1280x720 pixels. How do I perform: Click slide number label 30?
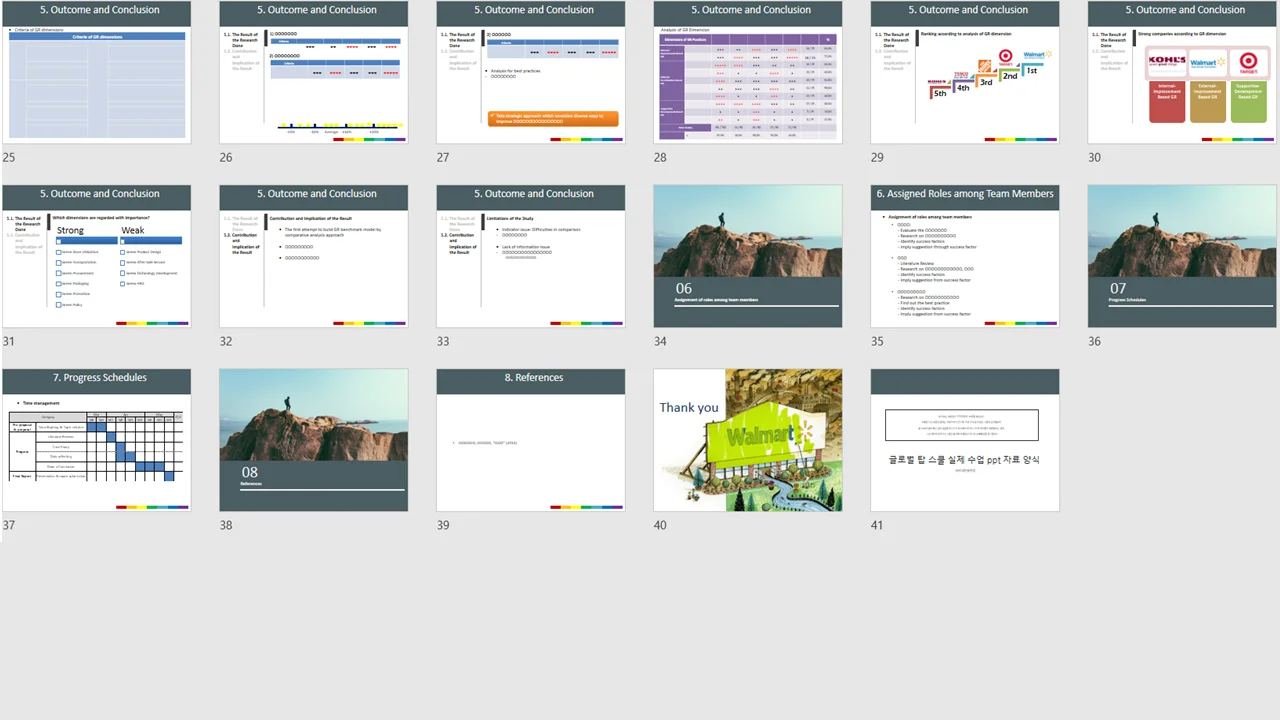coord(1094,157)
